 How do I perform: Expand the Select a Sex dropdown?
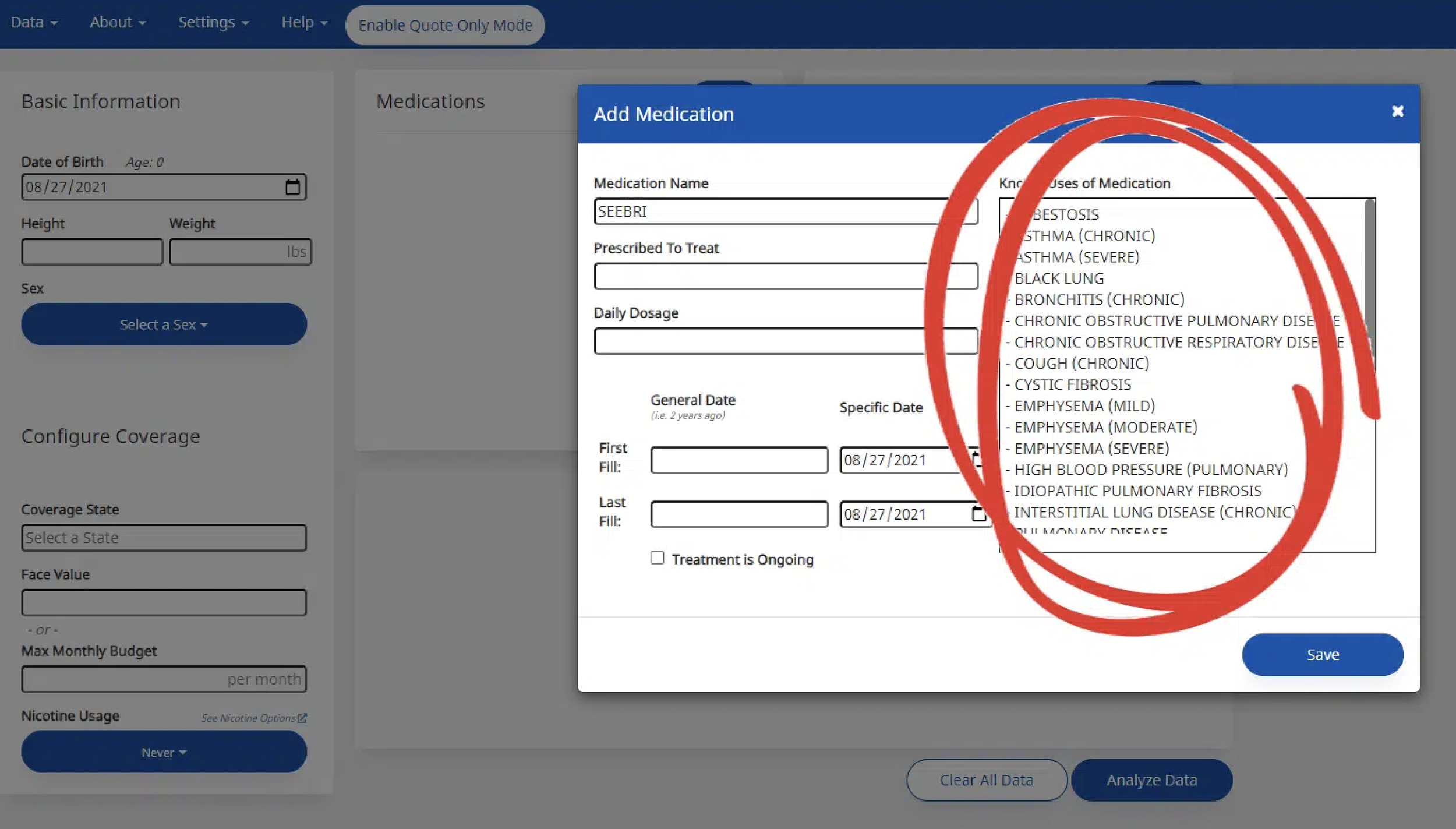(x=164, y=324)
